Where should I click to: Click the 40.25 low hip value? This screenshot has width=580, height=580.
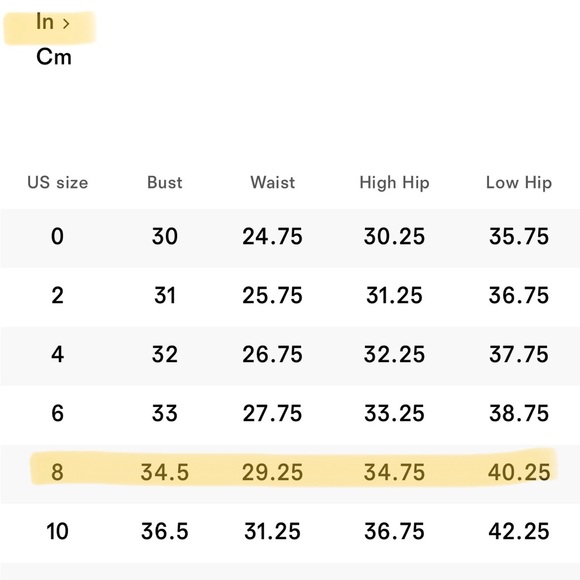coord(519,472)
